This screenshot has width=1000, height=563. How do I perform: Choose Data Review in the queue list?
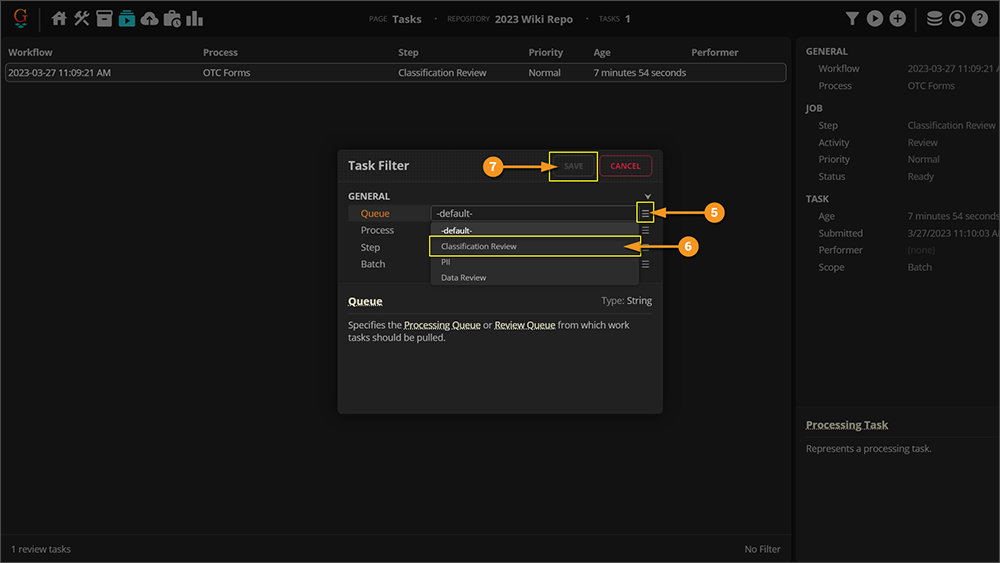pos(464,277)
